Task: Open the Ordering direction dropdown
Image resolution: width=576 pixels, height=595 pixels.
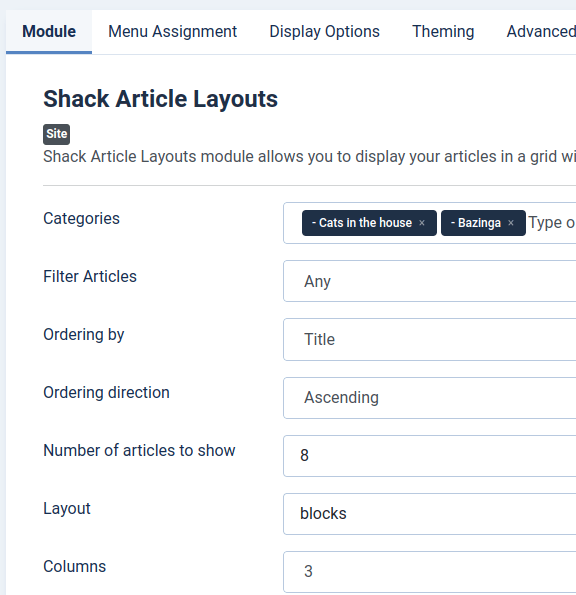Action: point(430,398)
